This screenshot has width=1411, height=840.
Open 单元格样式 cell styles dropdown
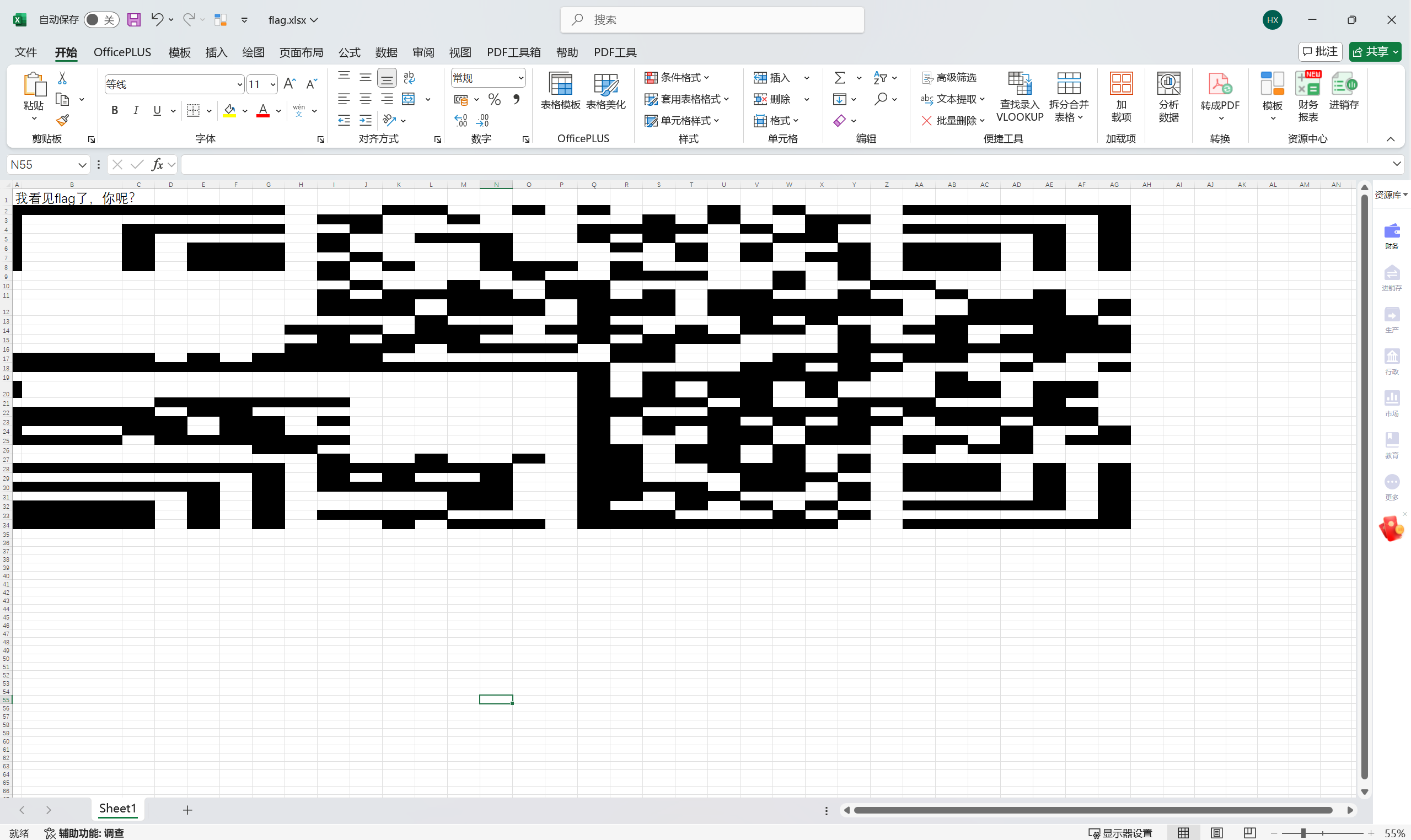point(682,120)
